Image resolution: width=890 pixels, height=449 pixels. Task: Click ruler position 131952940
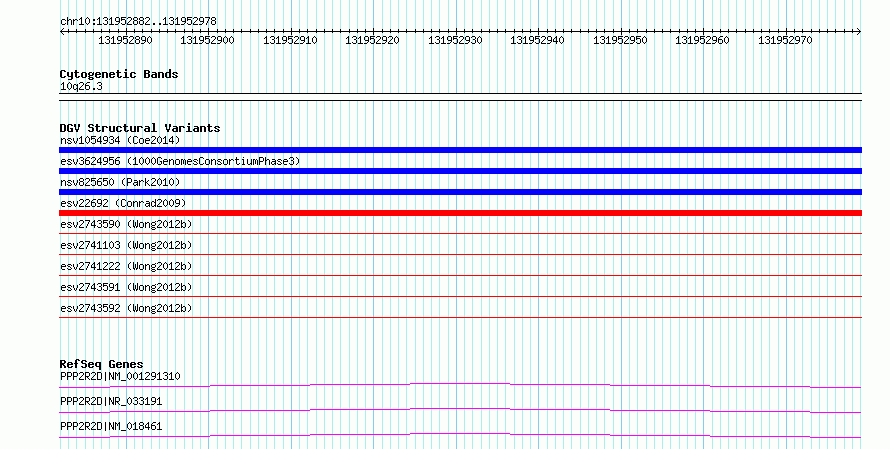click(538, 40)
